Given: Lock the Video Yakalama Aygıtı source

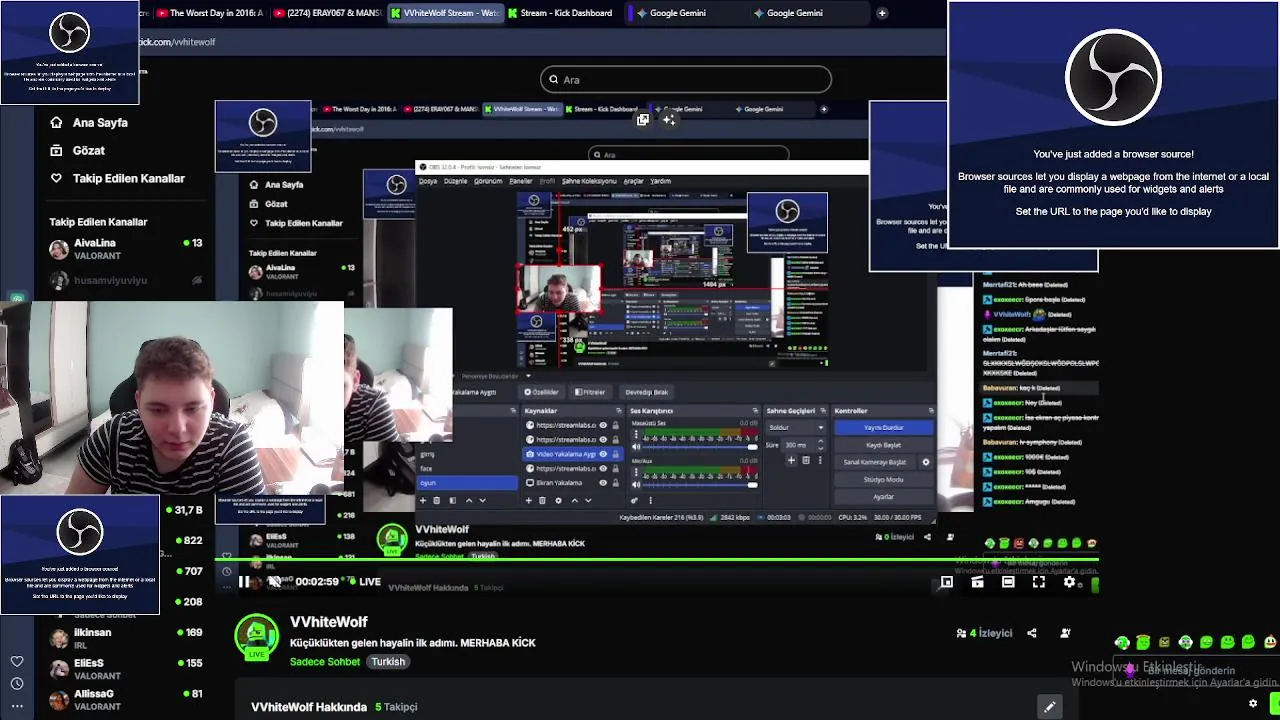Looking at the screenshot, I should [615, 454].
